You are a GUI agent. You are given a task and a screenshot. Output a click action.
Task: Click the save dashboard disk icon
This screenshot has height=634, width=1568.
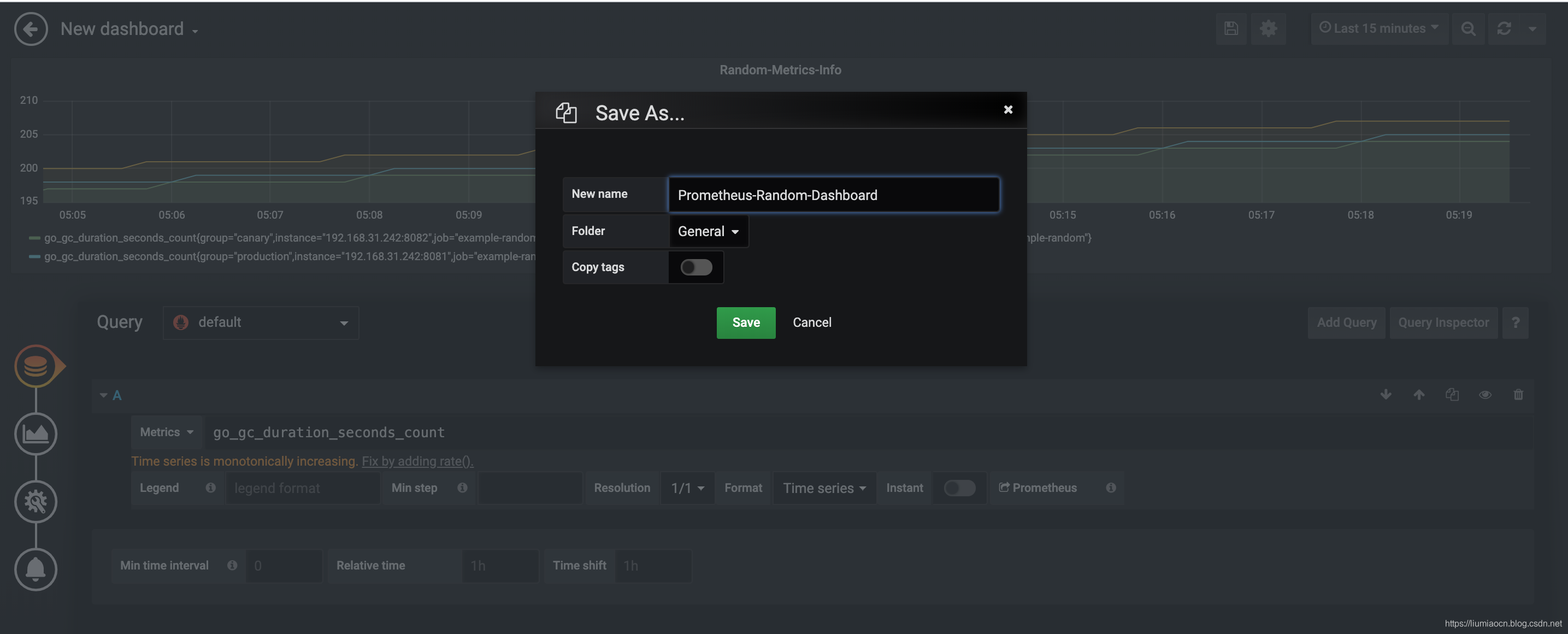coord(1231,28)
